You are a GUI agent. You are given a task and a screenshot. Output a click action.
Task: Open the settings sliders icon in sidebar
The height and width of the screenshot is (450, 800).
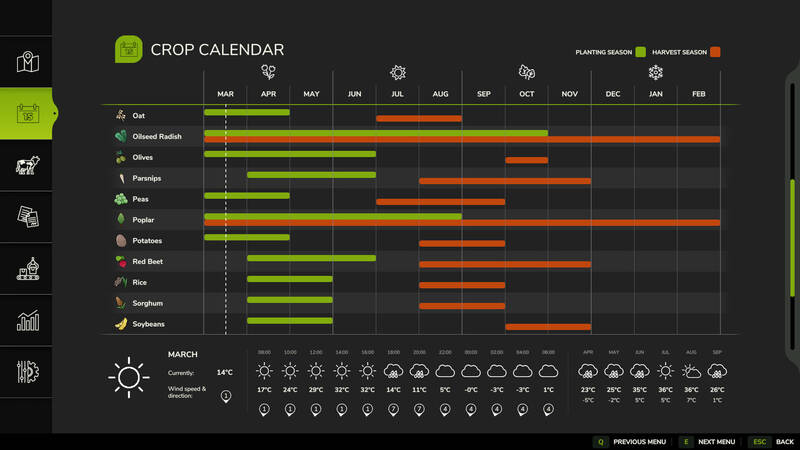(x=27, y=372)
